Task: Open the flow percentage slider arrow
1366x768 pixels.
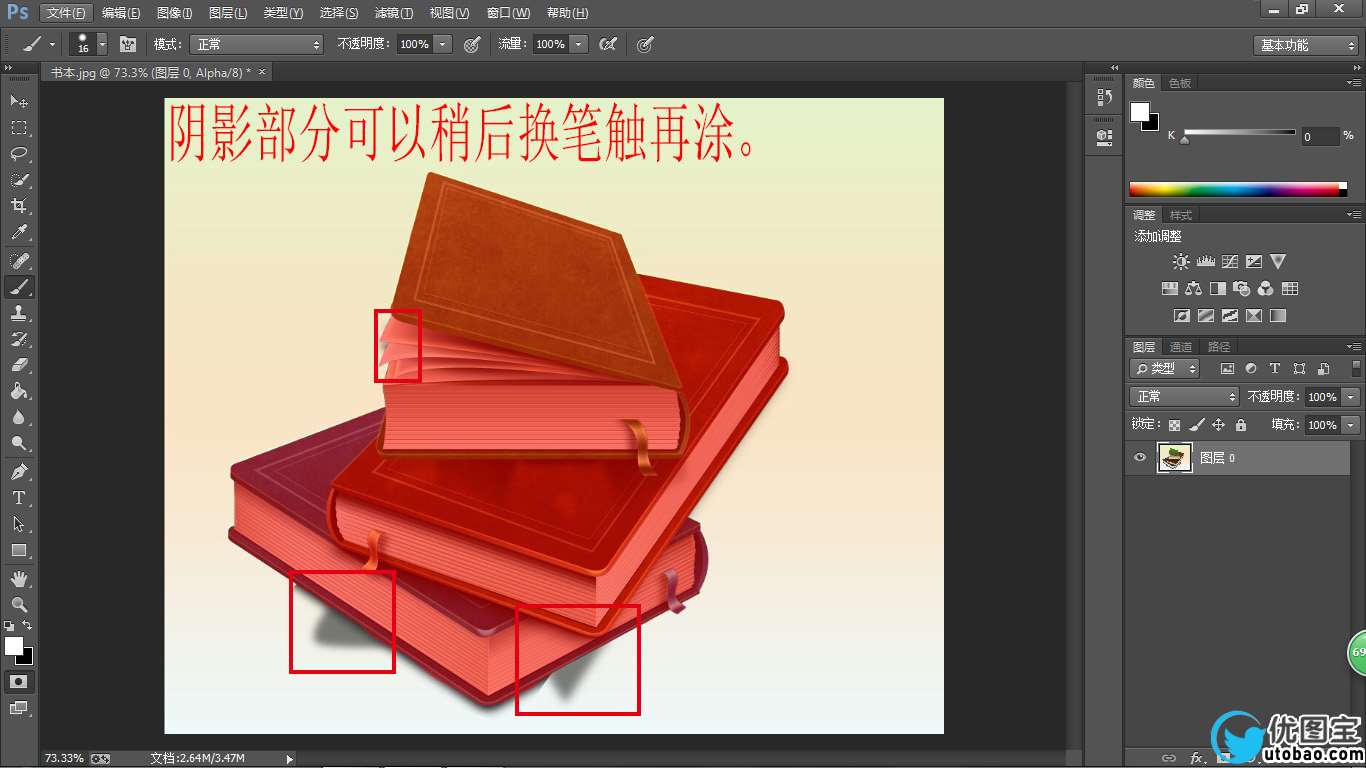Action: [579, 44]
